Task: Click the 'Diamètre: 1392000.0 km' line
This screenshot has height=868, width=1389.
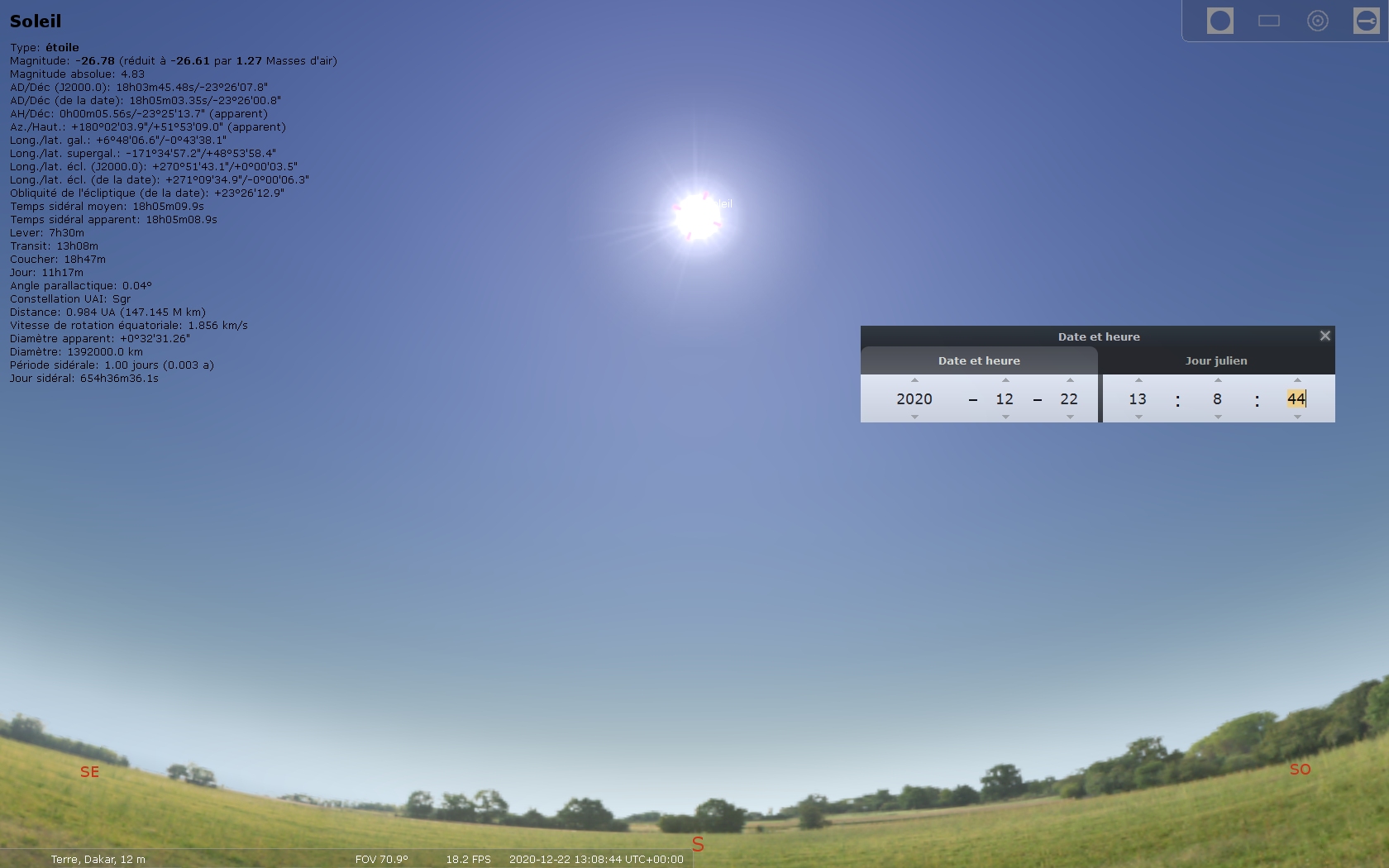Action: 76,351
